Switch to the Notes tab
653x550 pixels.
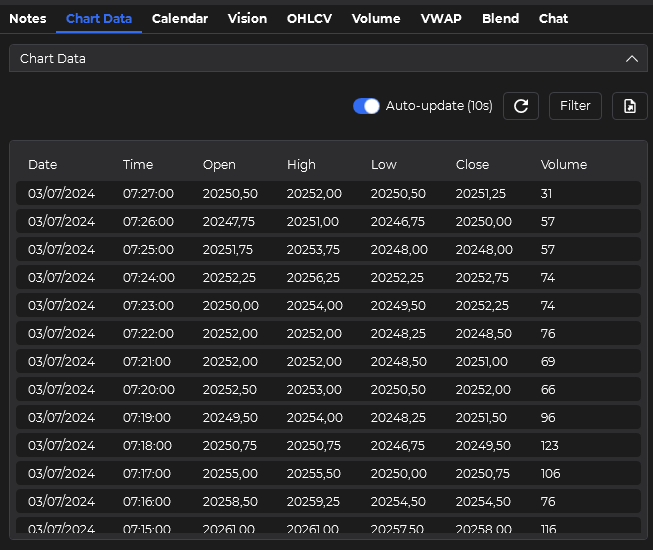28,18
